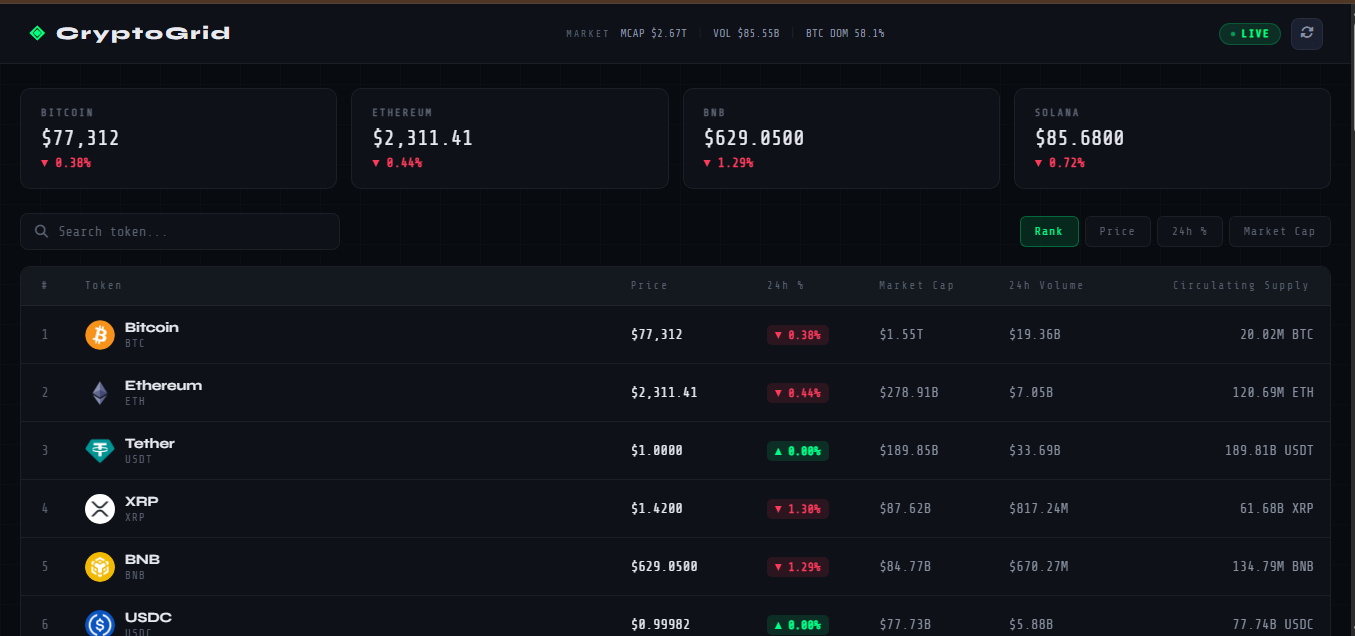Click the USDC coin icon

tap(100, 624)
